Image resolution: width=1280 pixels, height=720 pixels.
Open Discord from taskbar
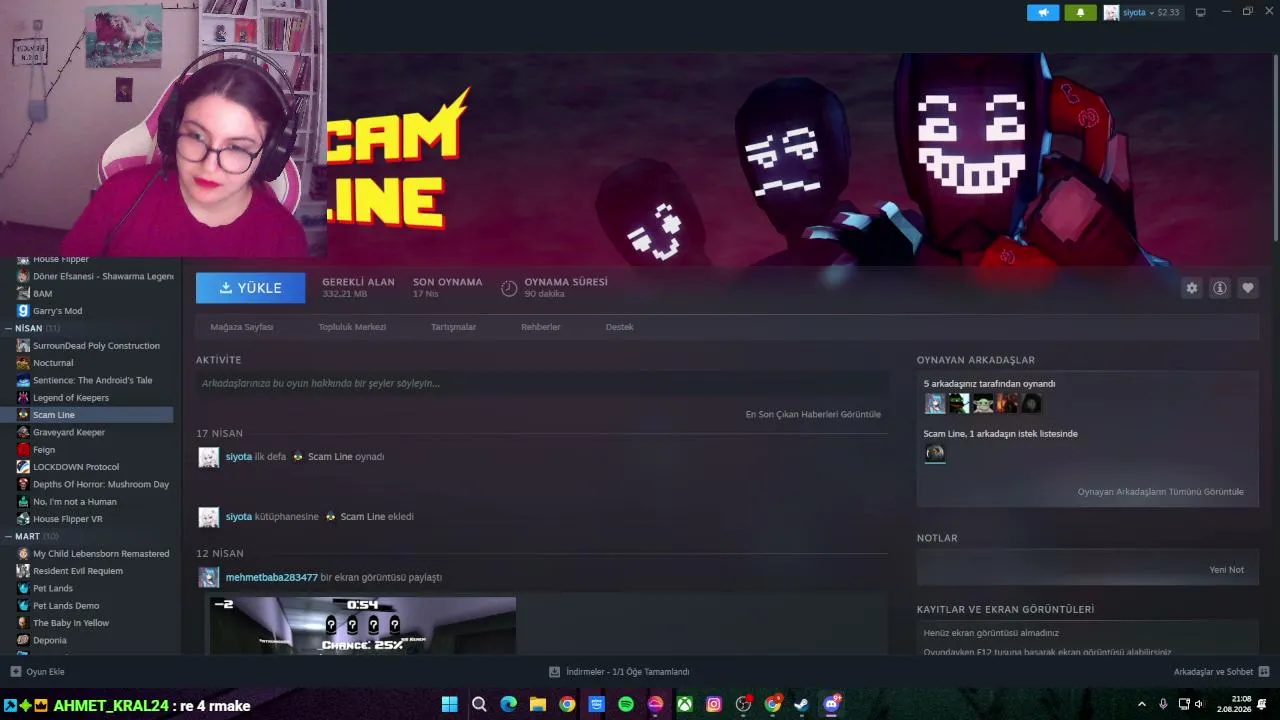tap(831, 704)
